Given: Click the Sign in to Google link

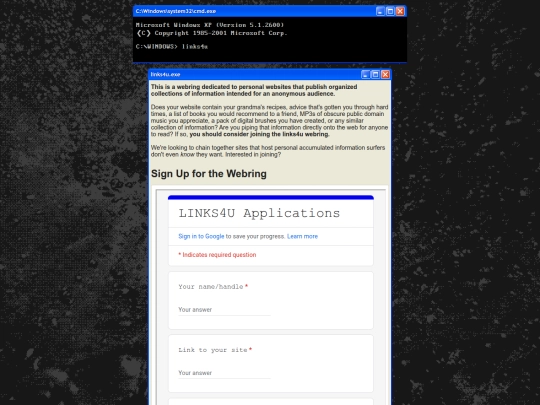Looking at the screenshot, I should [x=201, y=236].
